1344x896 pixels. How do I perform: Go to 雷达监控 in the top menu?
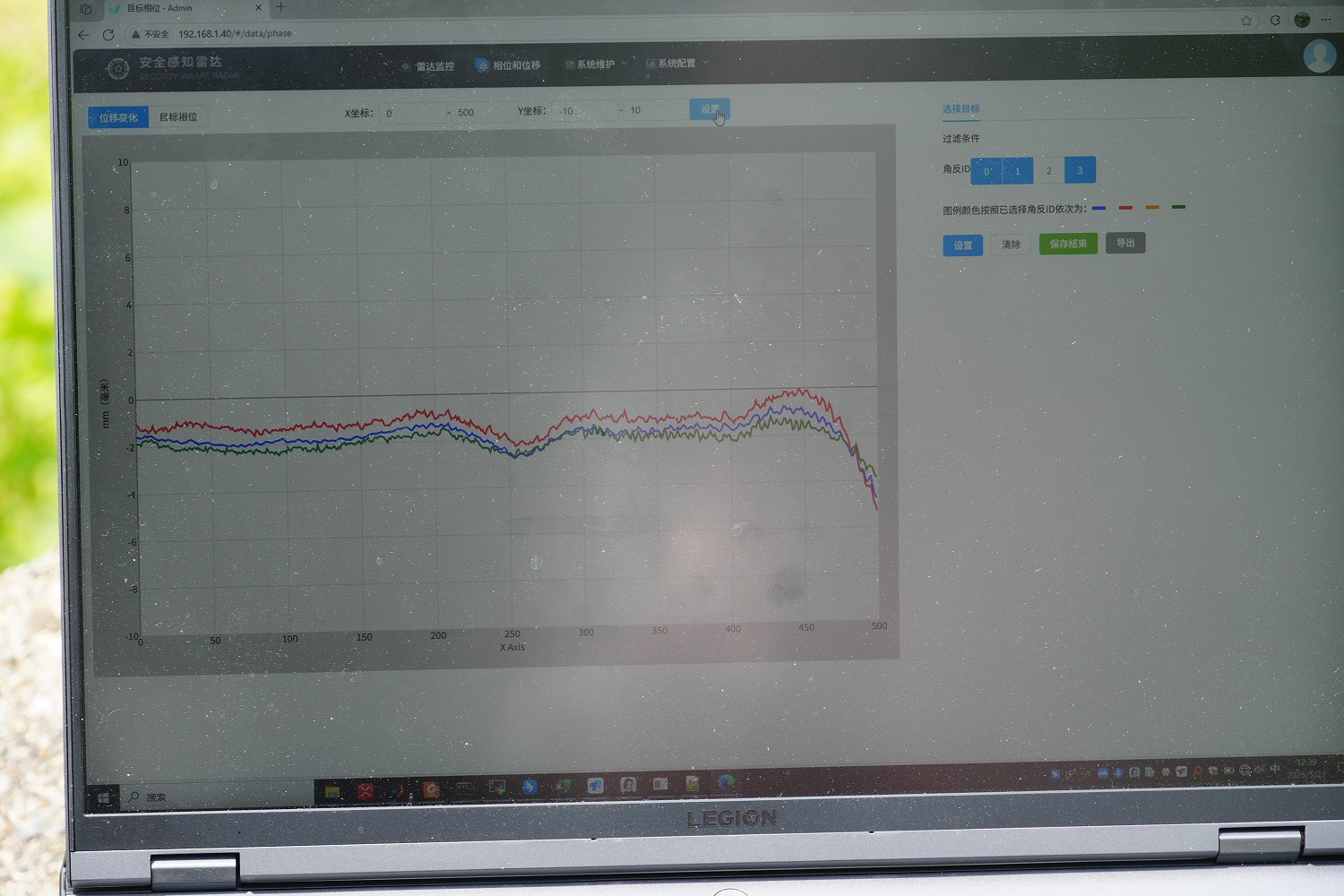pyautogui.click(x=434, y=66)
